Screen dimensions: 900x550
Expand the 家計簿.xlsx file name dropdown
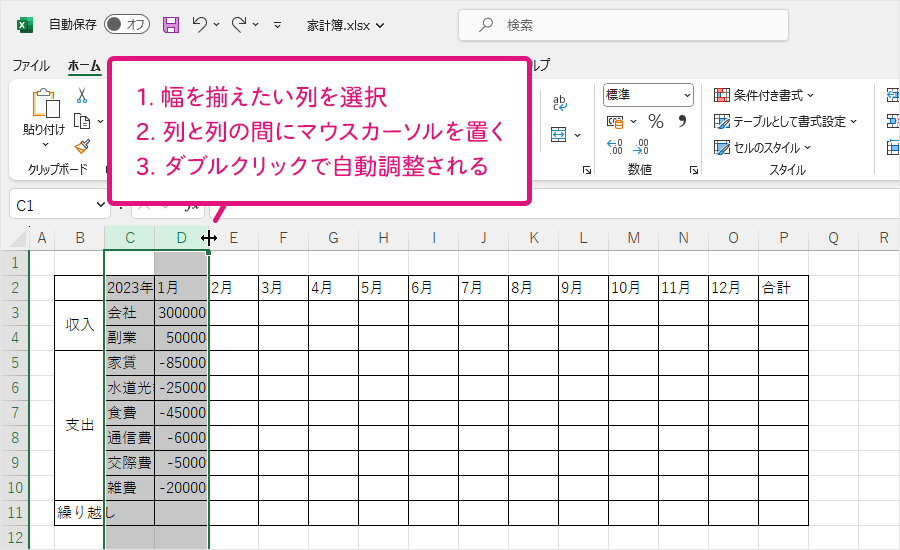coord(378,25)
